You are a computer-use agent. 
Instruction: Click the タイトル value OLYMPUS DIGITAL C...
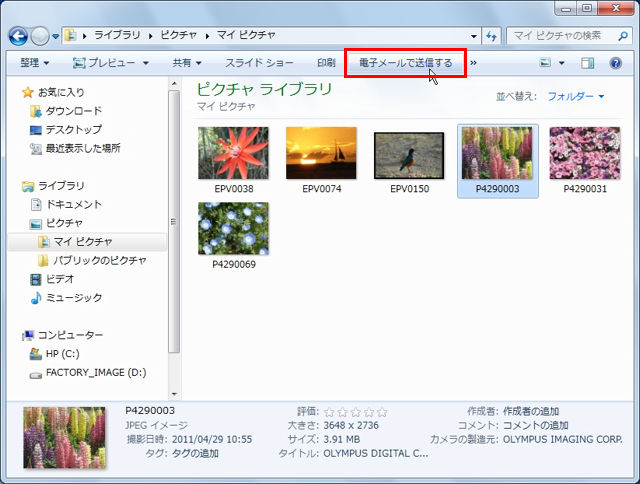[x=376, y=453]
